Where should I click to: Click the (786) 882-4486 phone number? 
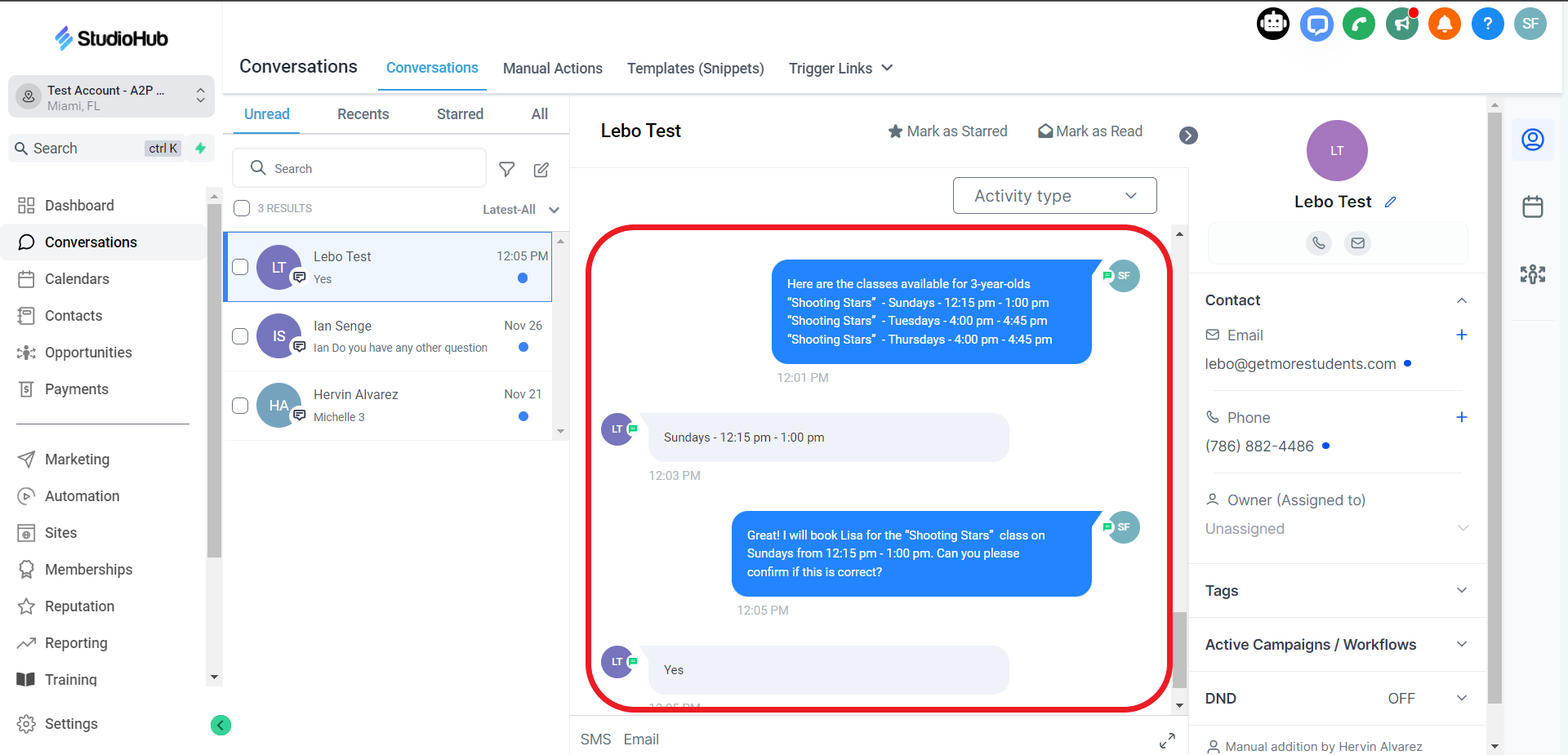pyautogui.click(x=1259, y=446)
